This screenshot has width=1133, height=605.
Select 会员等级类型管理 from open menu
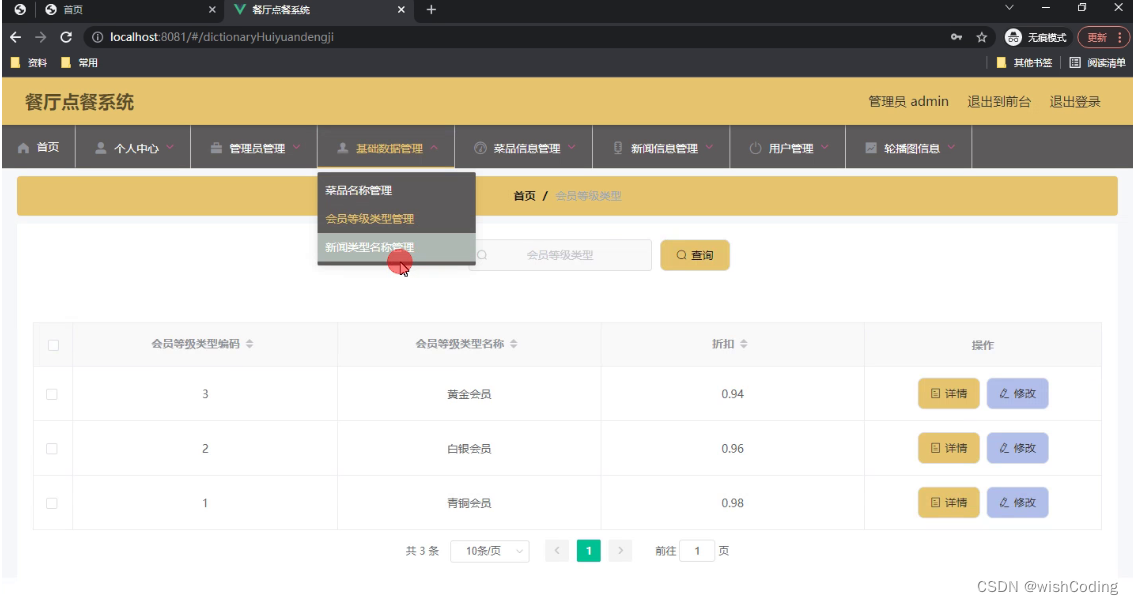click(x=370, y=219)
